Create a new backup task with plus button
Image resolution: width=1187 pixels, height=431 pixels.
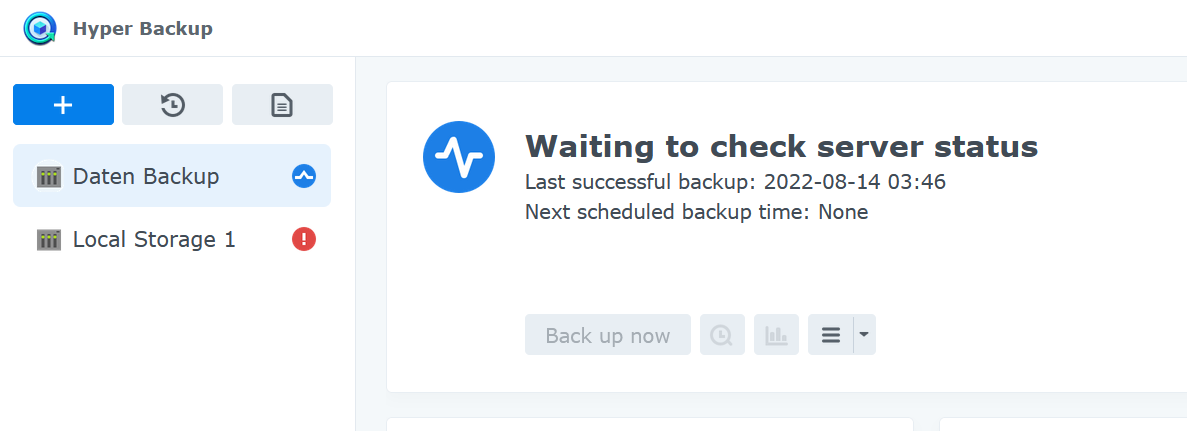63,105
